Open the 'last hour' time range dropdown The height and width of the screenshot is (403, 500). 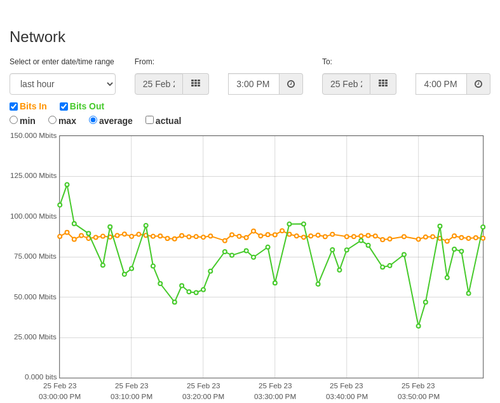(63, 84)
